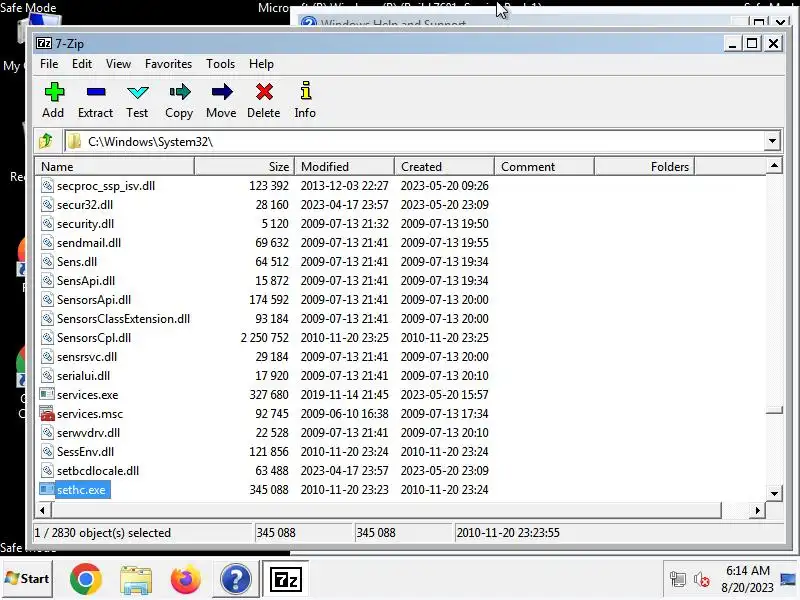Go up one folder level icon
This screenshot has width=800, height=600.
[x=46, y=141]
